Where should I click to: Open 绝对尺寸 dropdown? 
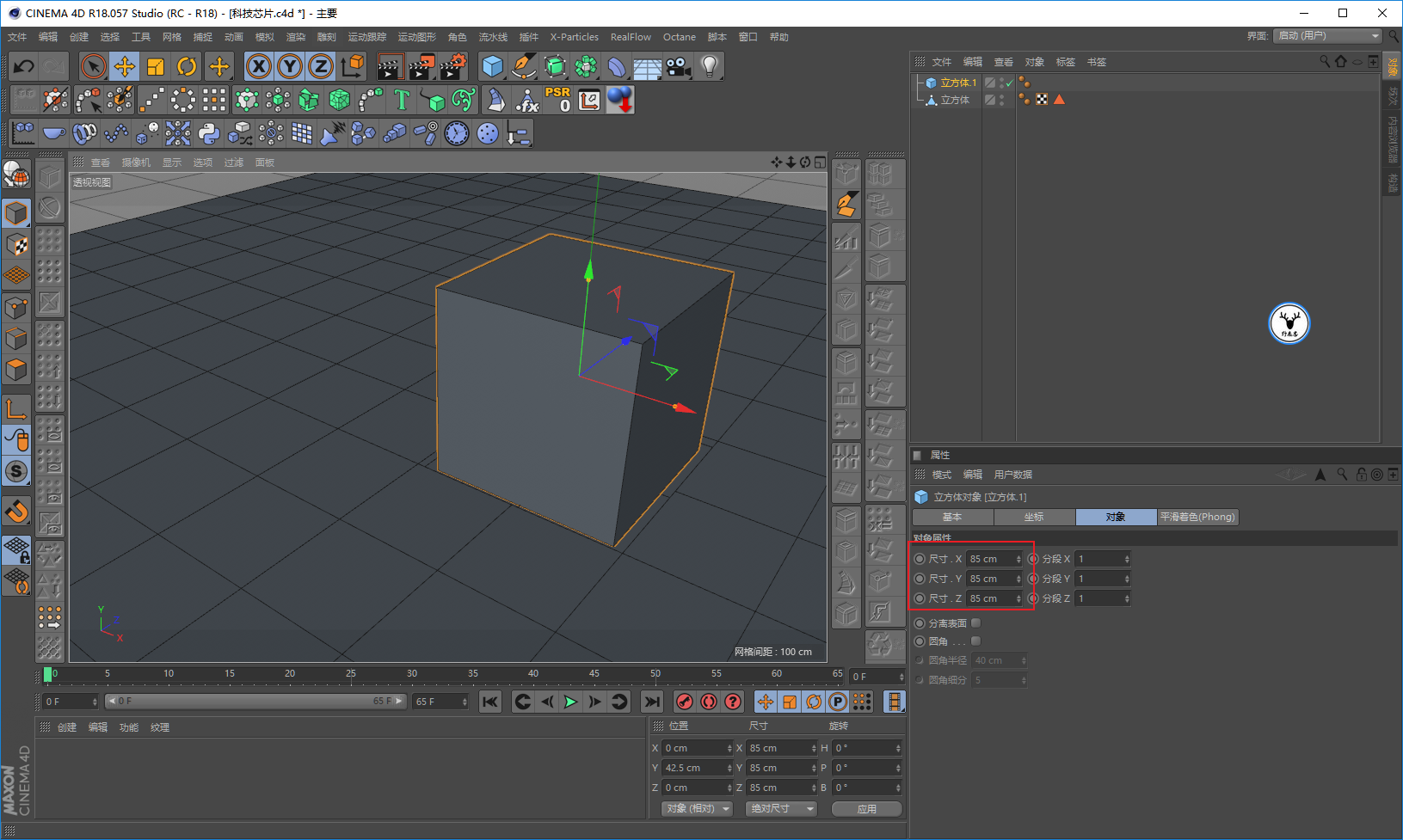(x=781, y=809)
